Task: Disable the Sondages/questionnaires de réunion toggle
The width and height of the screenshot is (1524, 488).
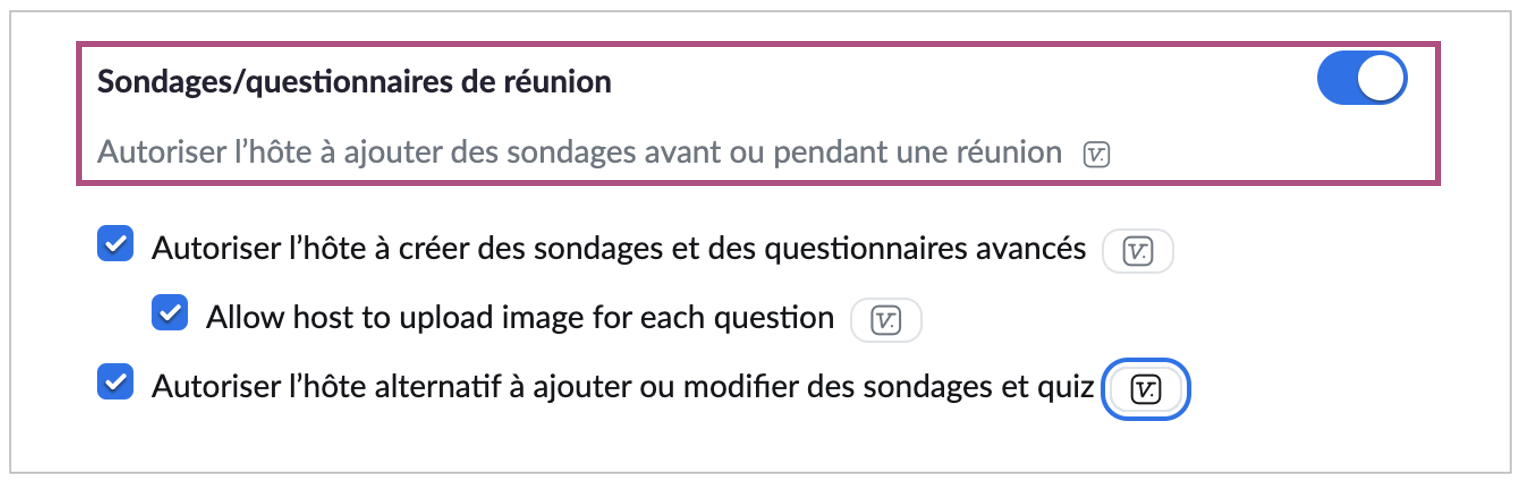Action: coord(1361,81)
